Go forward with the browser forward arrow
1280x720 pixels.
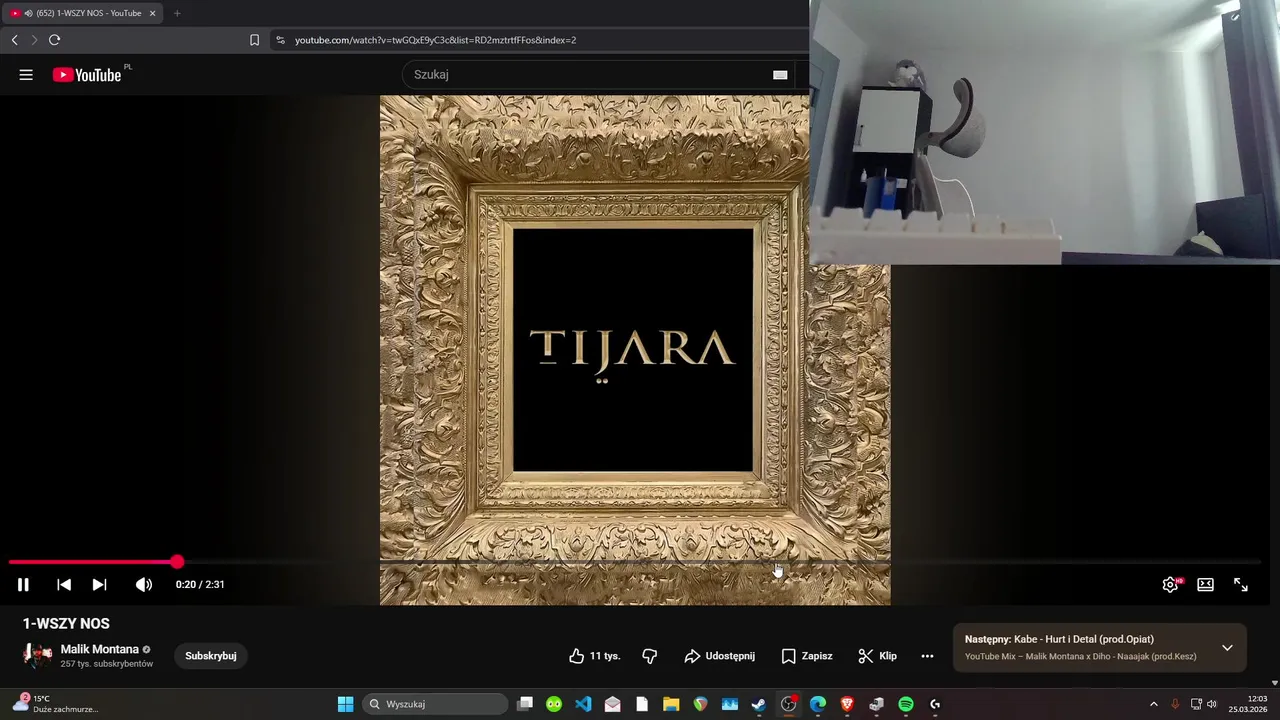pos(34,40)
